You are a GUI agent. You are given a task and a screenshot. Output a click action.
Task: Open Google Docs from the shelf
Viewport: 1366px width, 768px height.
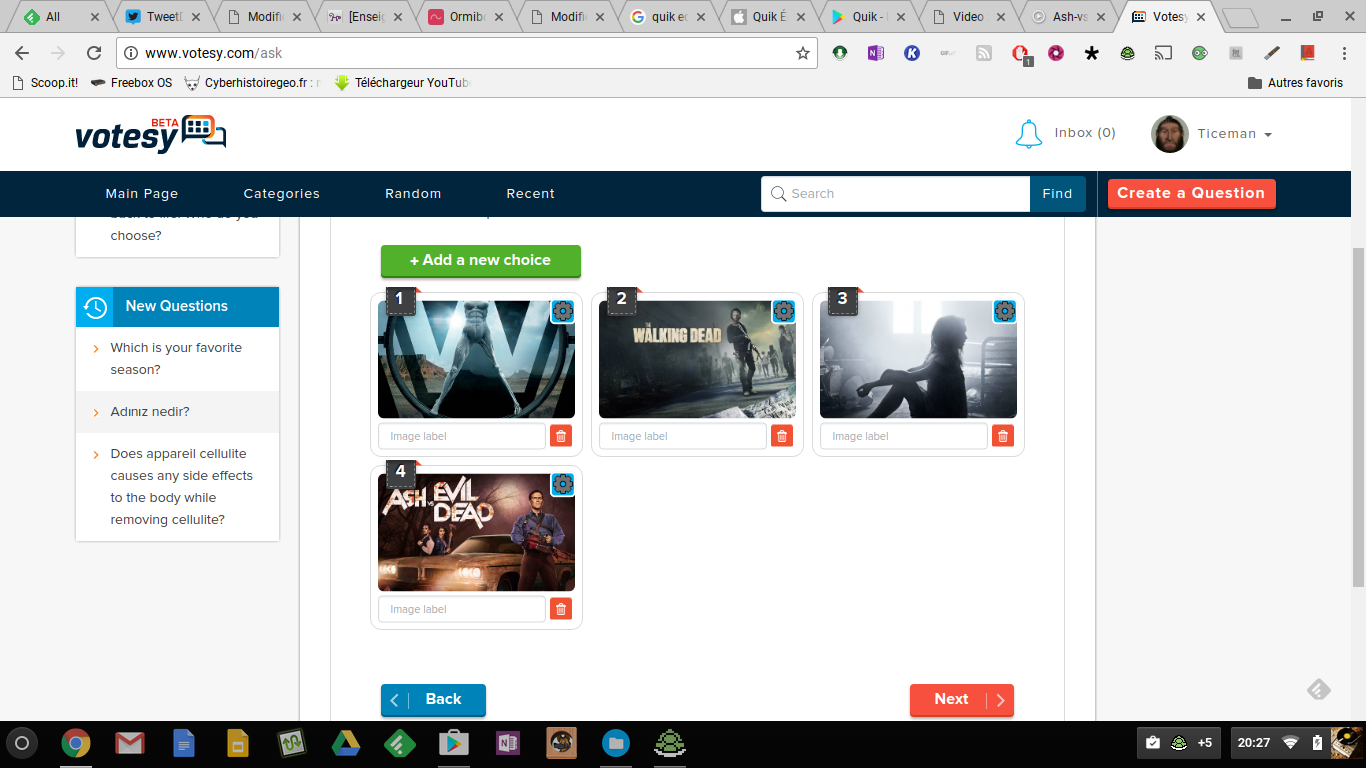click(184, 743)
